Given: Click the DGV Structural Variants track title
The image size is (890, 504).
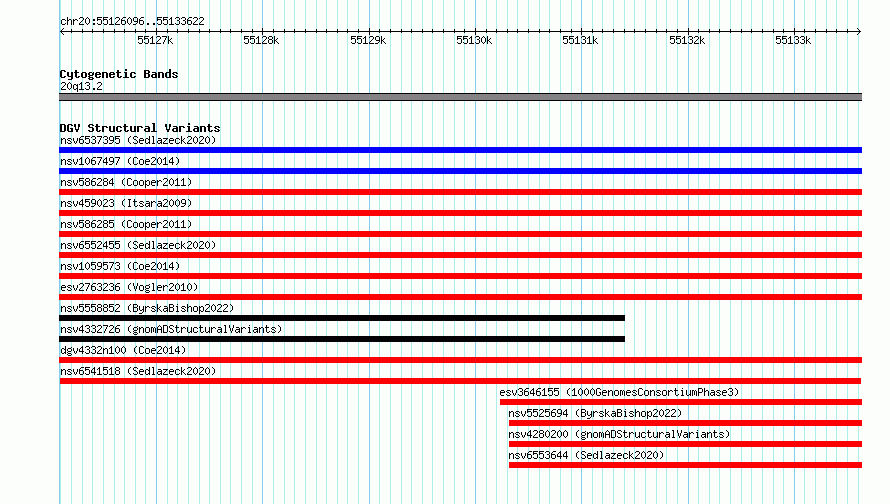Looking at the screenshot, I should [x=140, y=128].
